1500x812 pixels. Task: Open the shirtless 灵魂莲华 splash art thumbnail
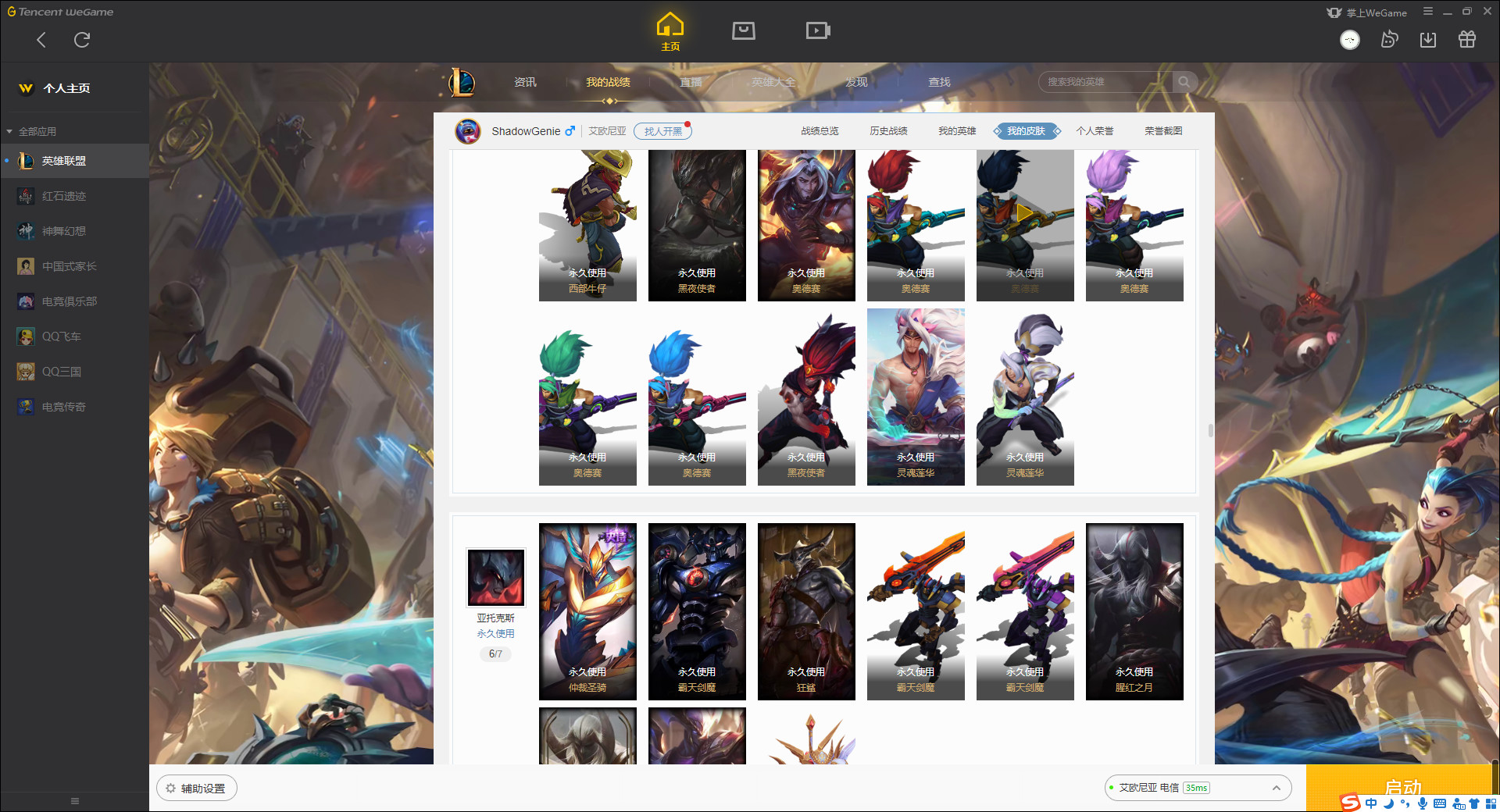[x=916, y=397]
